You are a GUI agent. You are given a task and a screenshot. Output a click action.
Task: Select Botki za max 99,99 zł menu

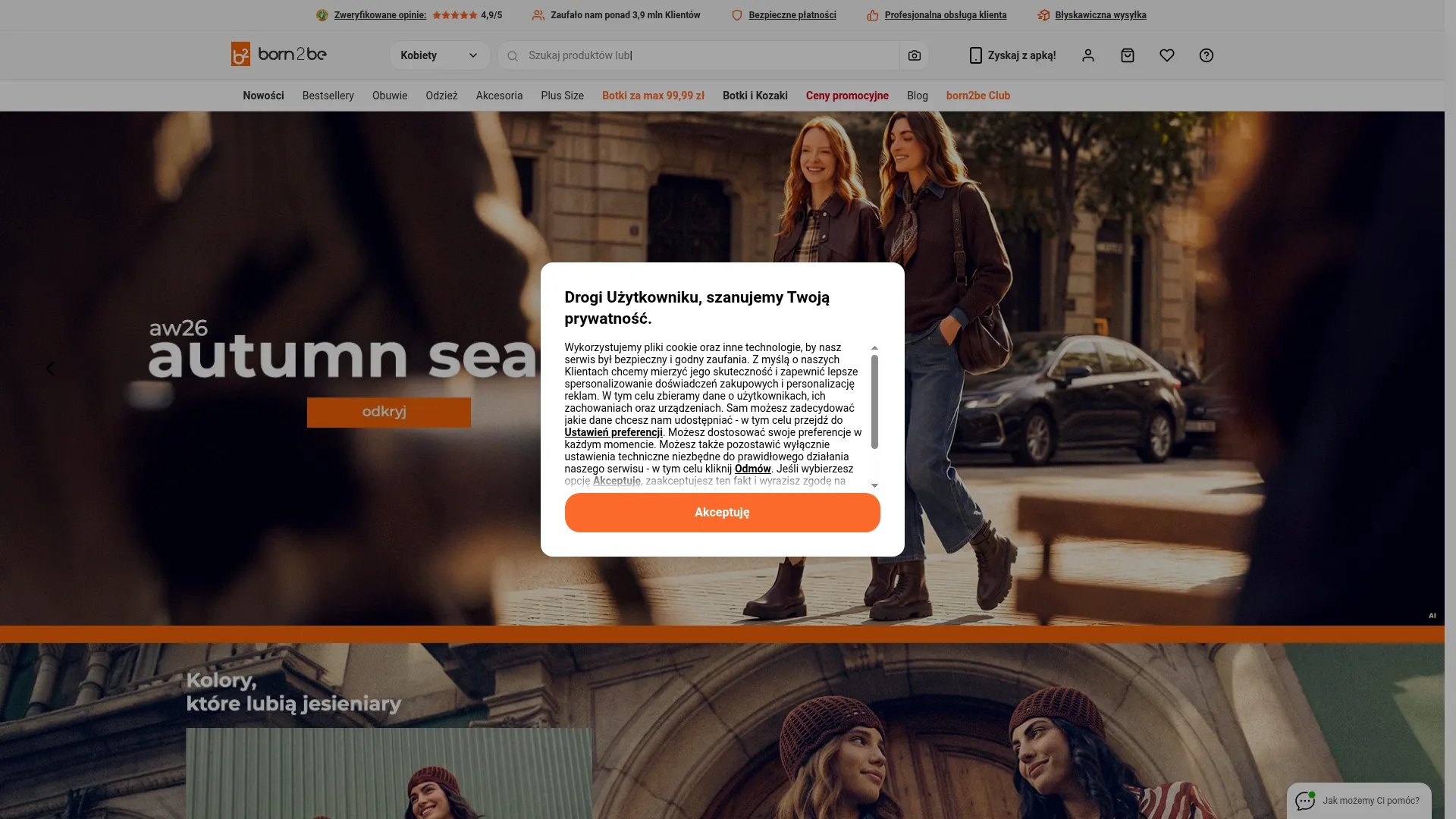pyautogui.click(x=653, y=96)
